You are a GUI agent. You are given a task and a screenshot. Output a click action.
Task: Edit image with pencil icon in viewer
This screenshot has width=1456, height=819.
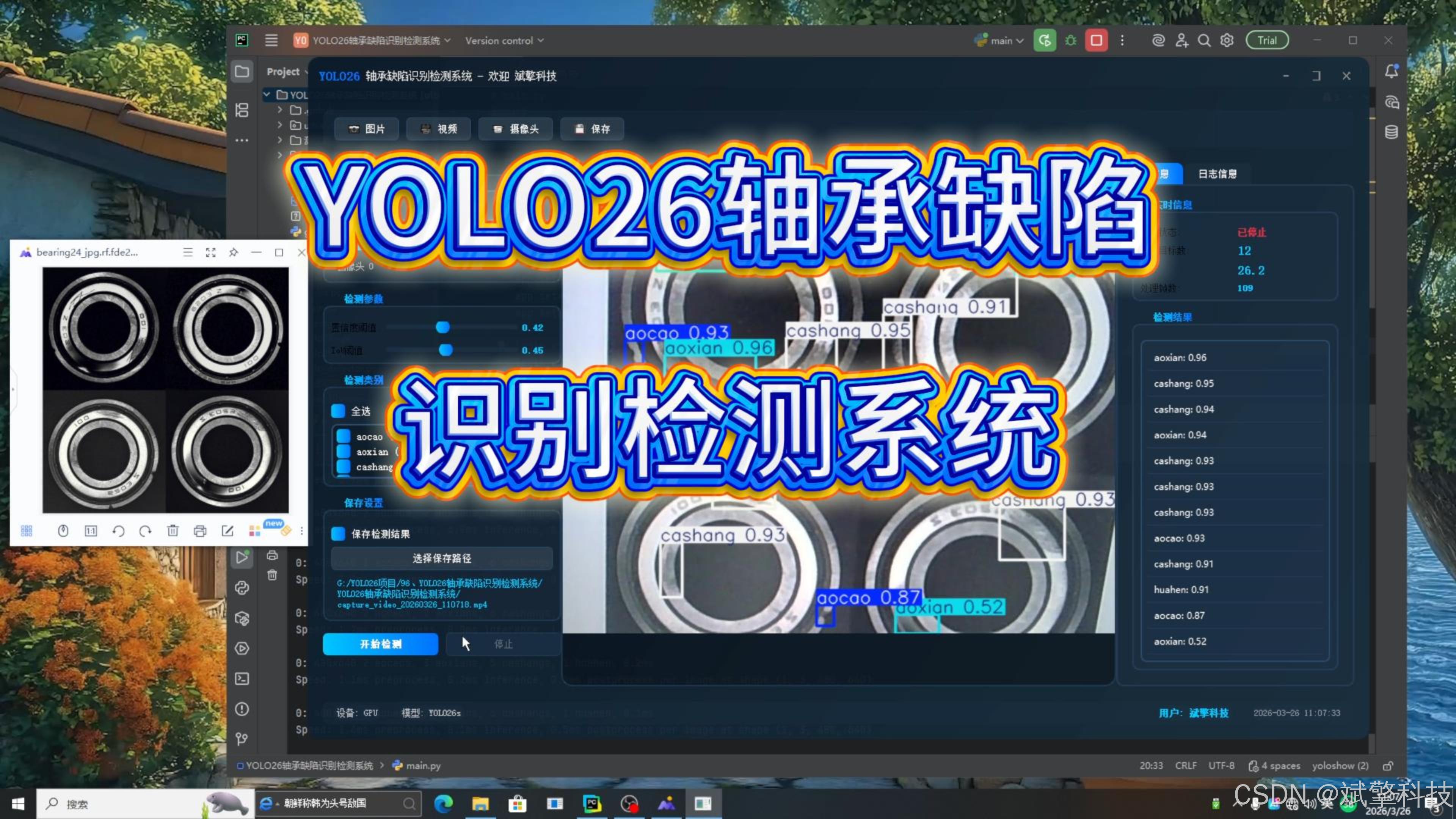point(227,531)
